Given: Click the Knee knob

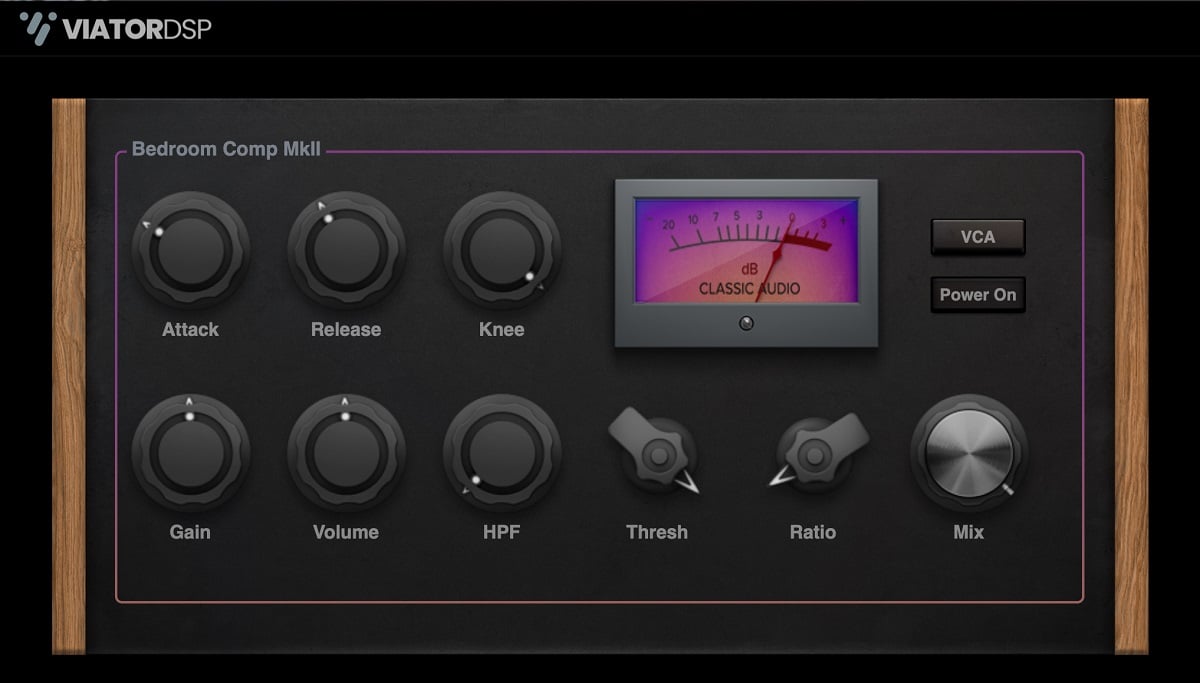Looking at the screenshot, I should click(x=502, y=250).
